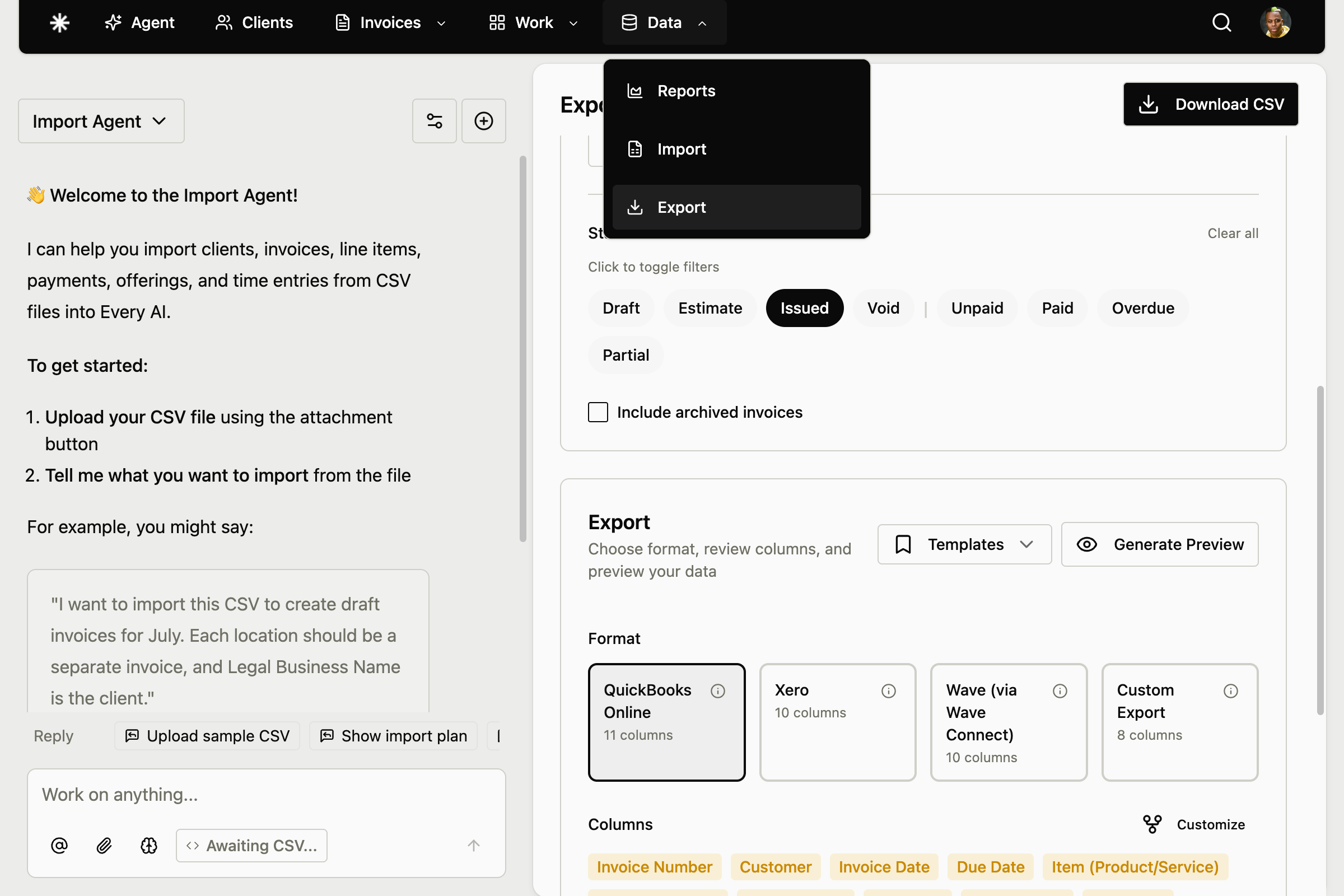This screenshot has width=1344, height=896.
Task: Click the Download CSV button
Action: coord(1210,104)
